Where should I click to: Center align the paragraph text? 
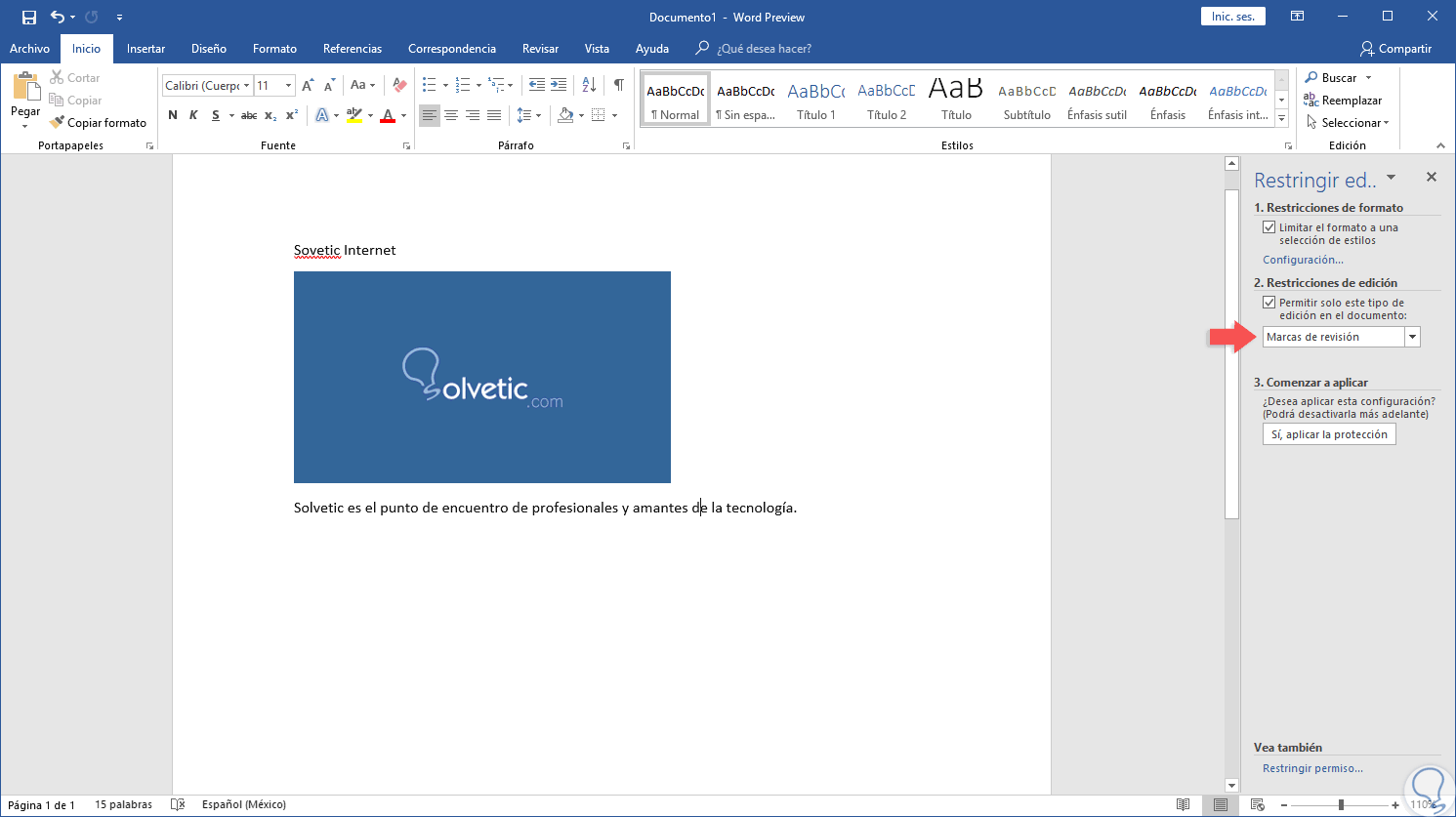(x=451, y=115)
